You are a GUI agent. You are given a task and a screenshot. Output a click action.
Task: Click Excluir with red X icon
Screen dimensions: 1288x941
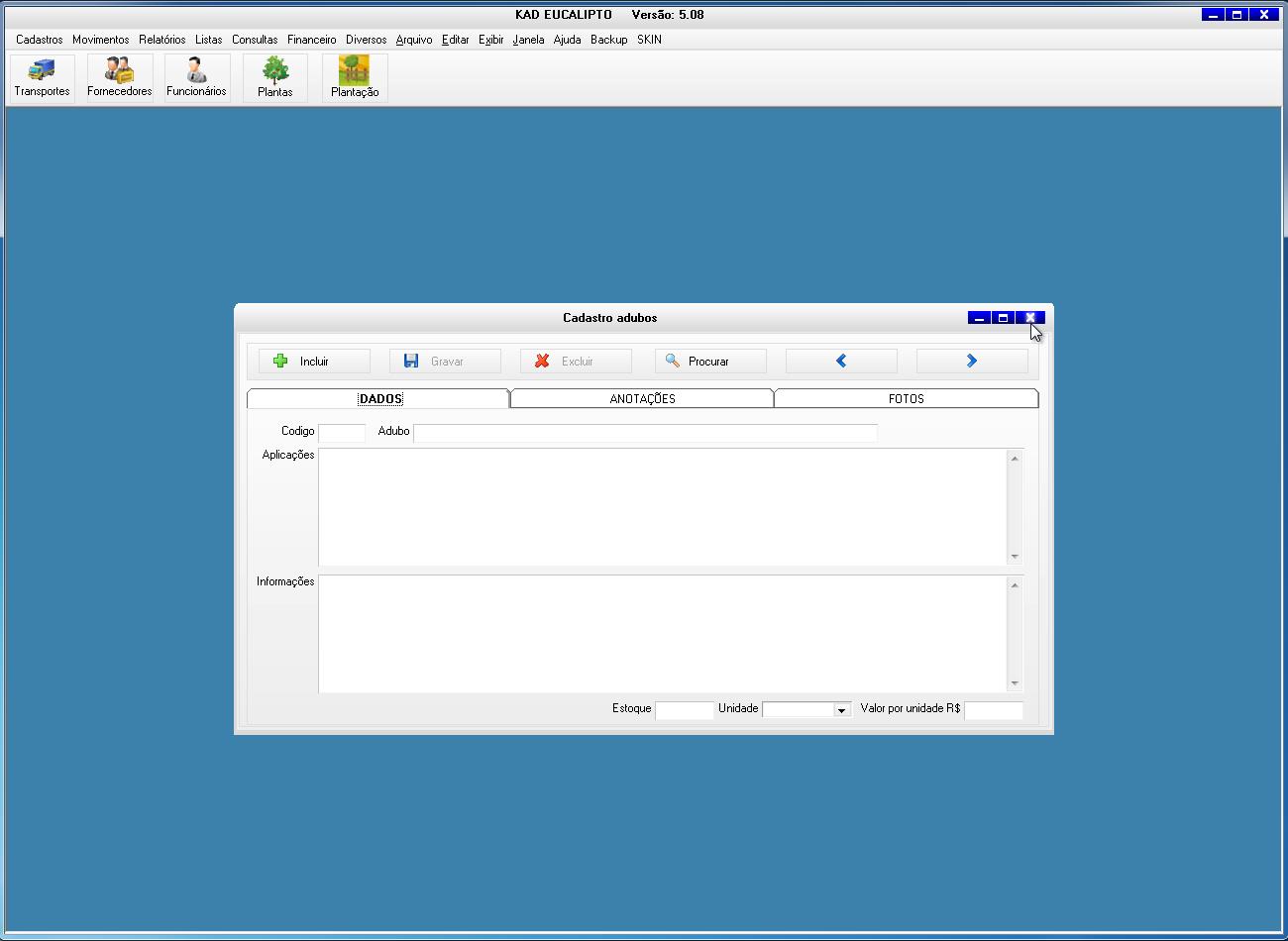(576, 362)
